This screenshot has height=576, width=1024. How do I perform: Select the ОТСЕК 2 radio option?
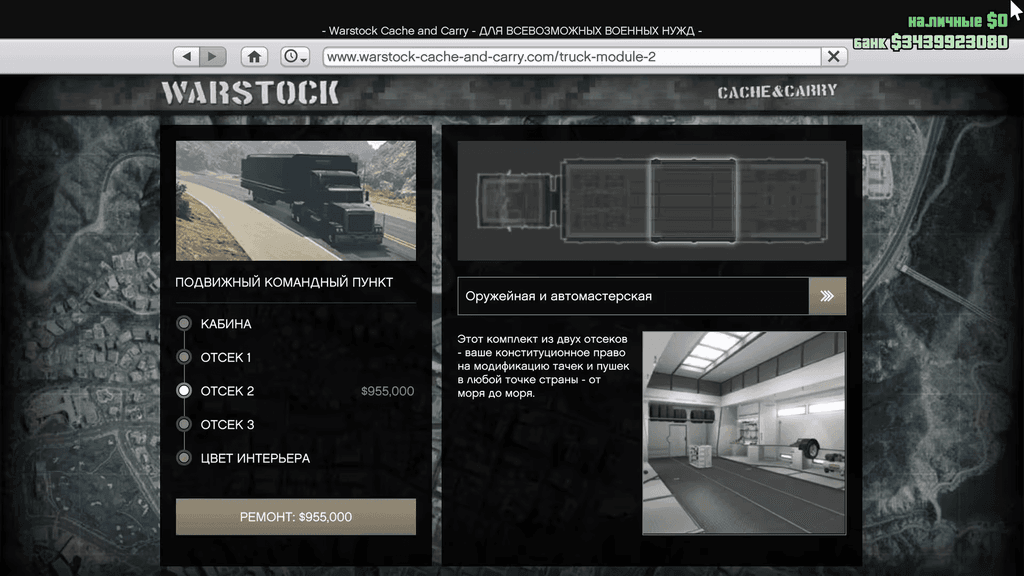coord(184,391)
